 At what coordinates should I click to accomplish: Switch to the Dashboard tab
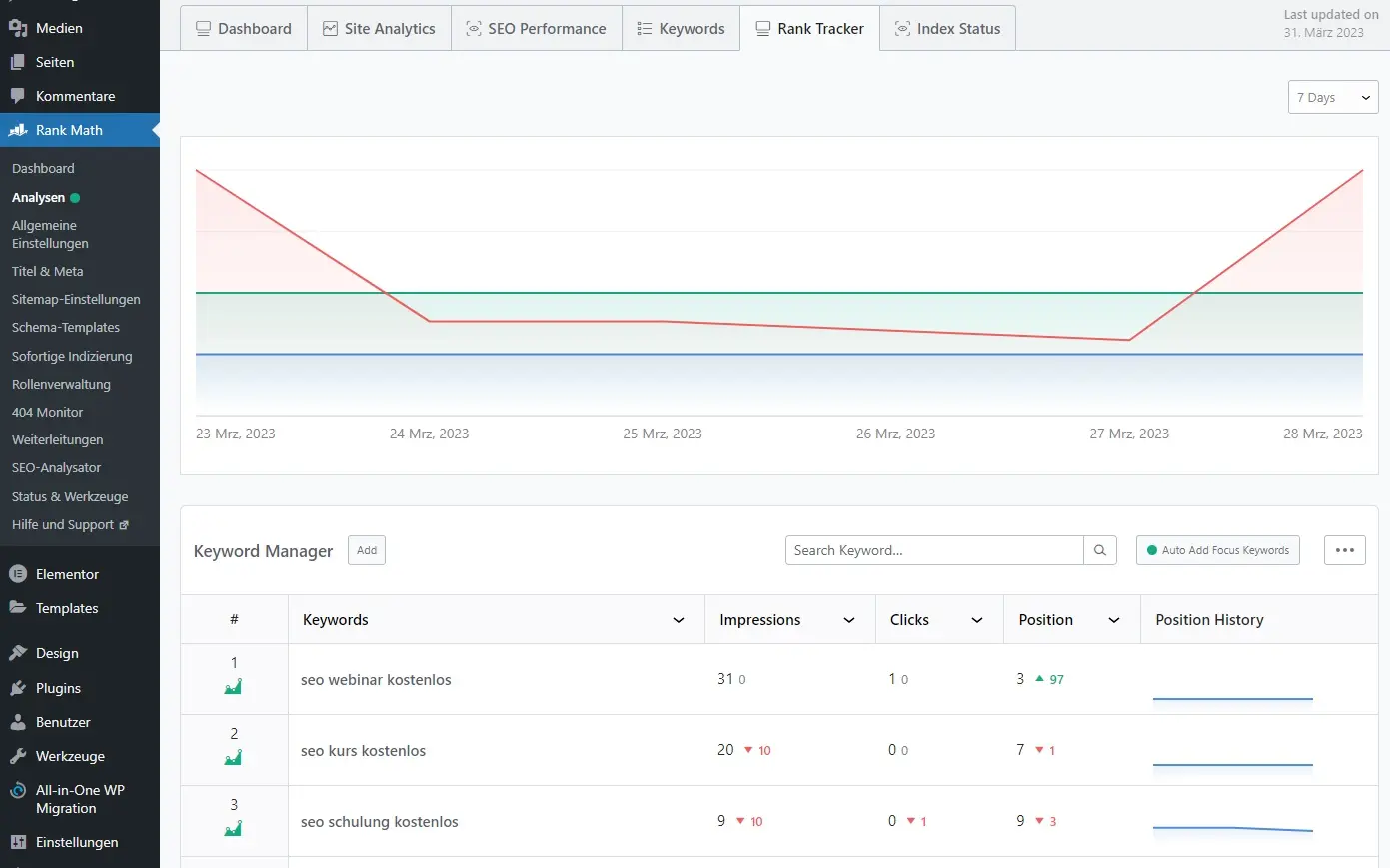(x=244, y=28)
